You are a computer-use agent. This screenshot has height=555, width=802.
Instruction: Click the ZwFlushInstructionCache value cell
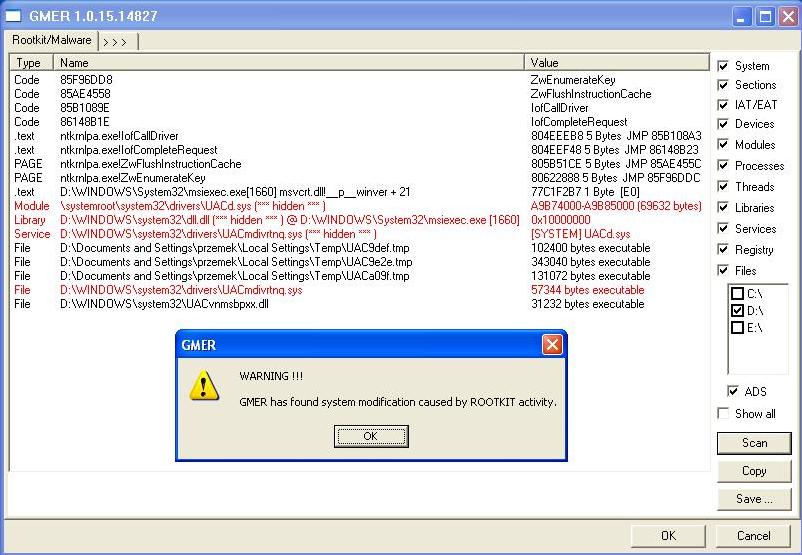coord(591,94)
